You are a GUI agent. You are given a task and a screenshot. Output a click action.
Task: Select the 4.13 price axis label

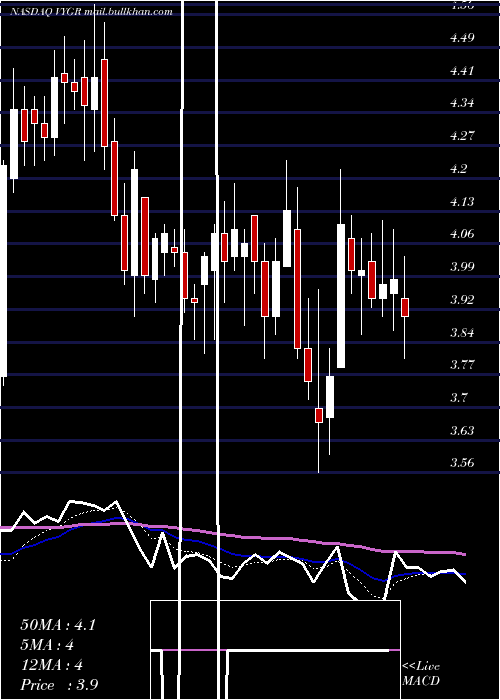[x=462, y=201]
